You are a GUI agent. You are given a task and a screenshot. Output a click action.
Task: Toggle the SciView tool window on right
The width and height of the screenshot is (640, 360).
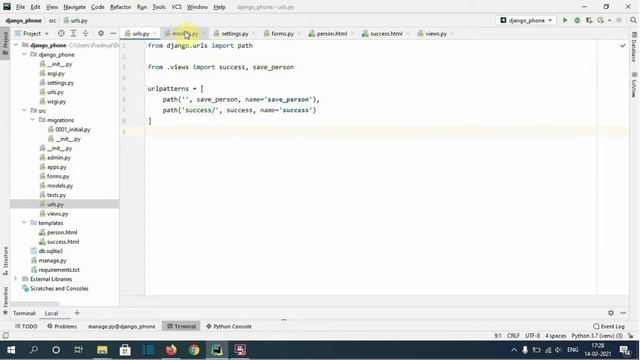click(634, 85)
